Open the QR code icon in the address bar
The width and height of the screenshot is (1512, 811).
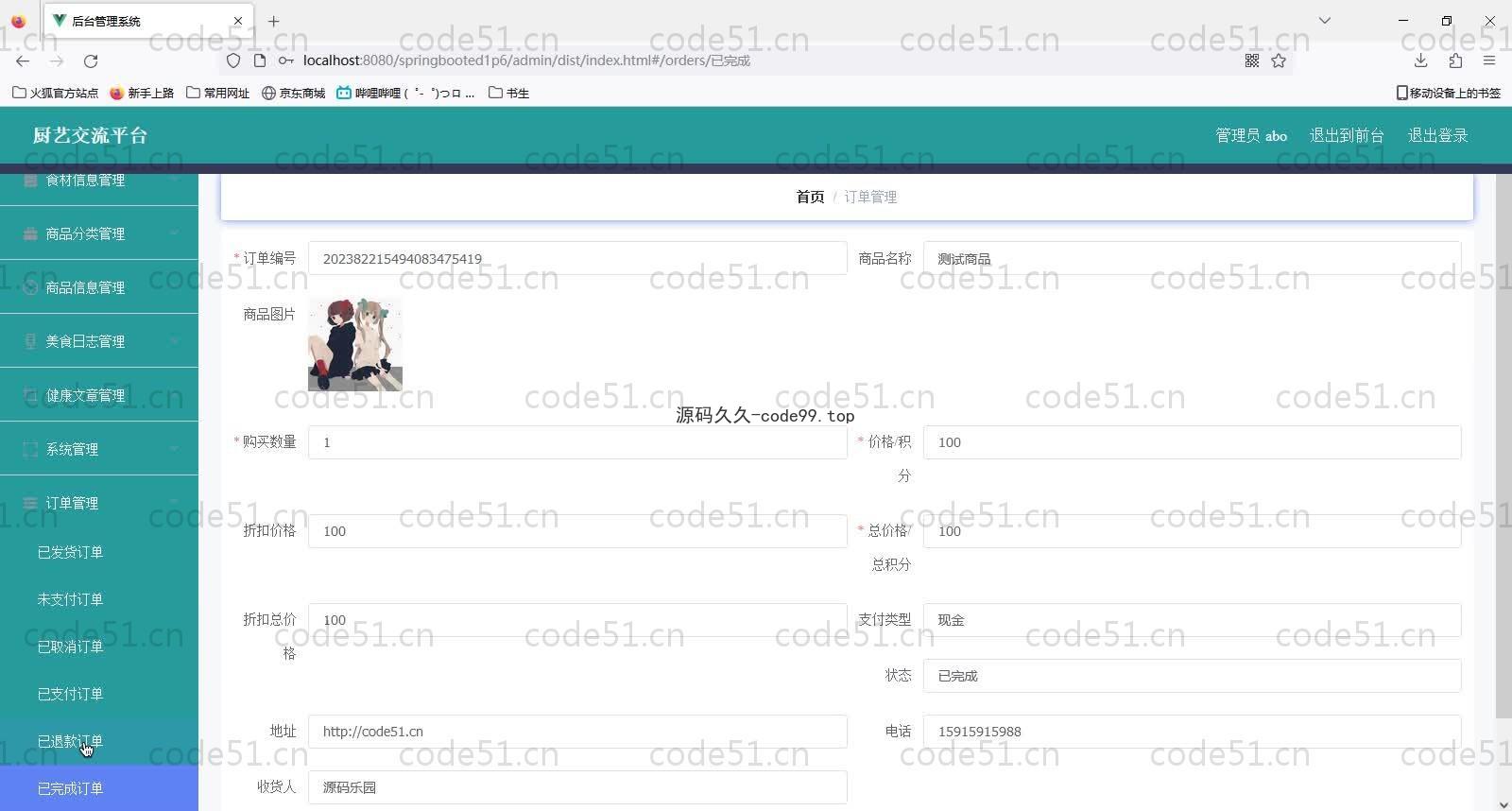[x=1252, y=60]
